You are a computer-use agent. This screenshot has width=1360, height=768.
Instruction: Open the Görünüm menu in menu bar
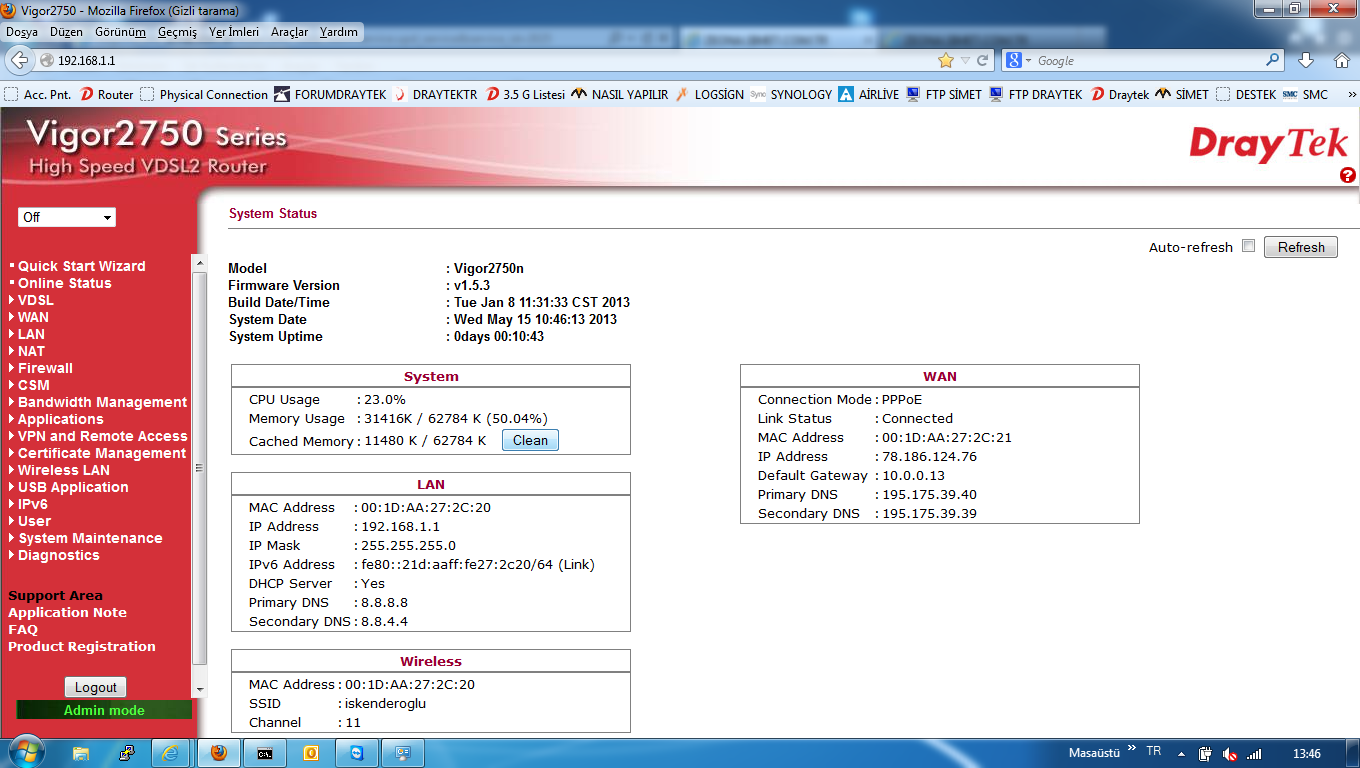coord(120,32)
